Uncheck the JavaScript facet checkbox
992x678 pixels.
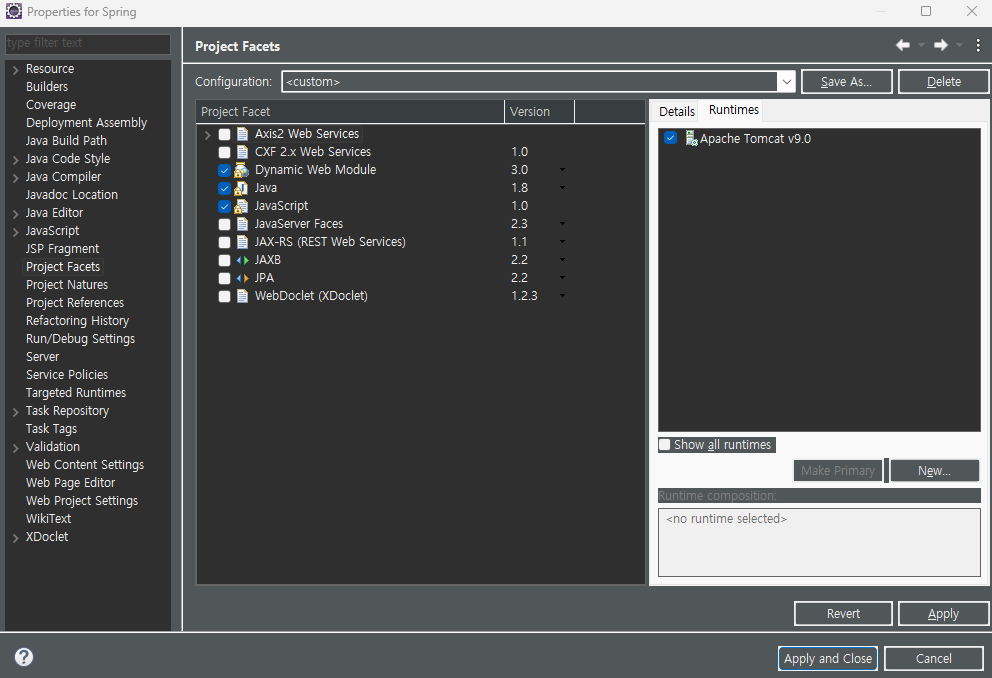click(225, 206)
